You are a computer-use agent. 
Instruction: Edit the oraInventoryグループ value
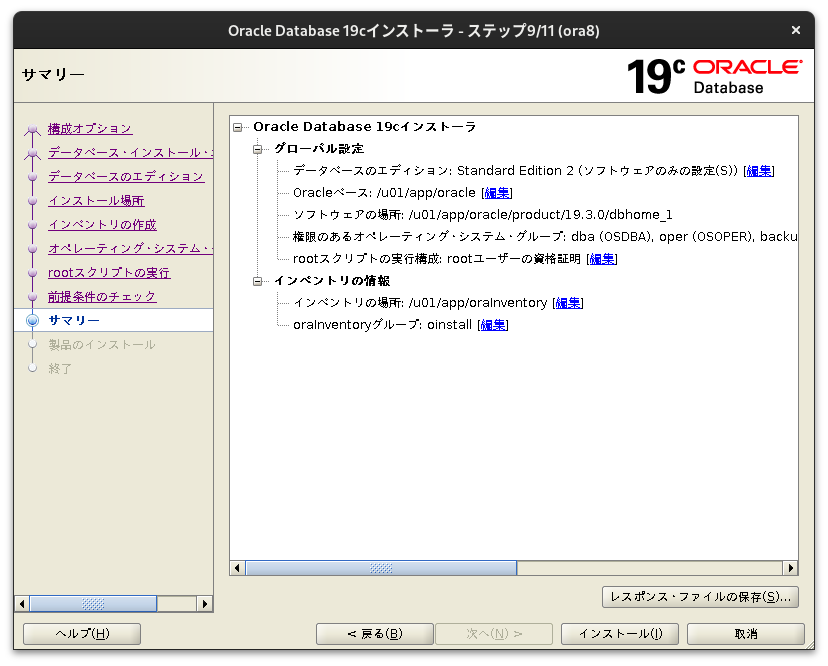click(x=492, y=324)
